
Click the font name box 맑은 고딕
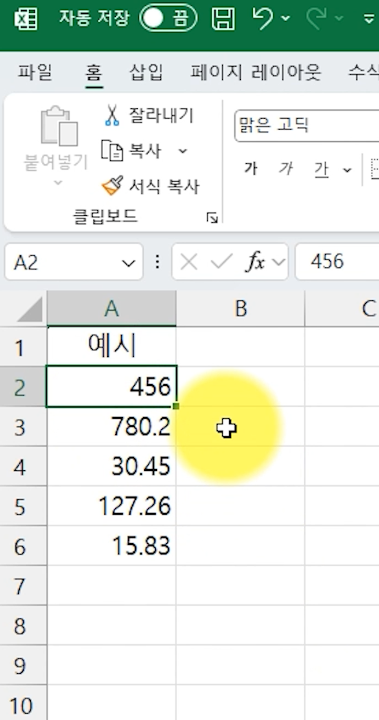(306, 125)
